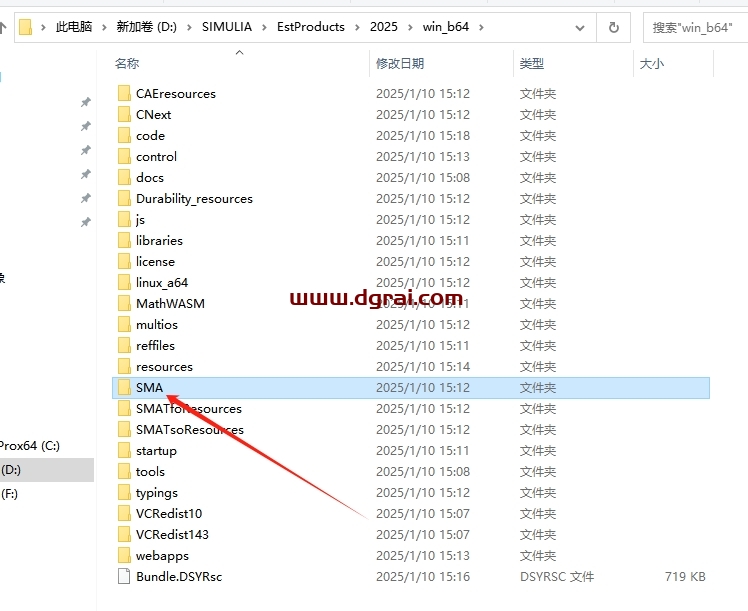The width and height of the screenshot is (748, 611).
Task: Navigate to 2025 breadcrumb segment
Action: (384, 27)
